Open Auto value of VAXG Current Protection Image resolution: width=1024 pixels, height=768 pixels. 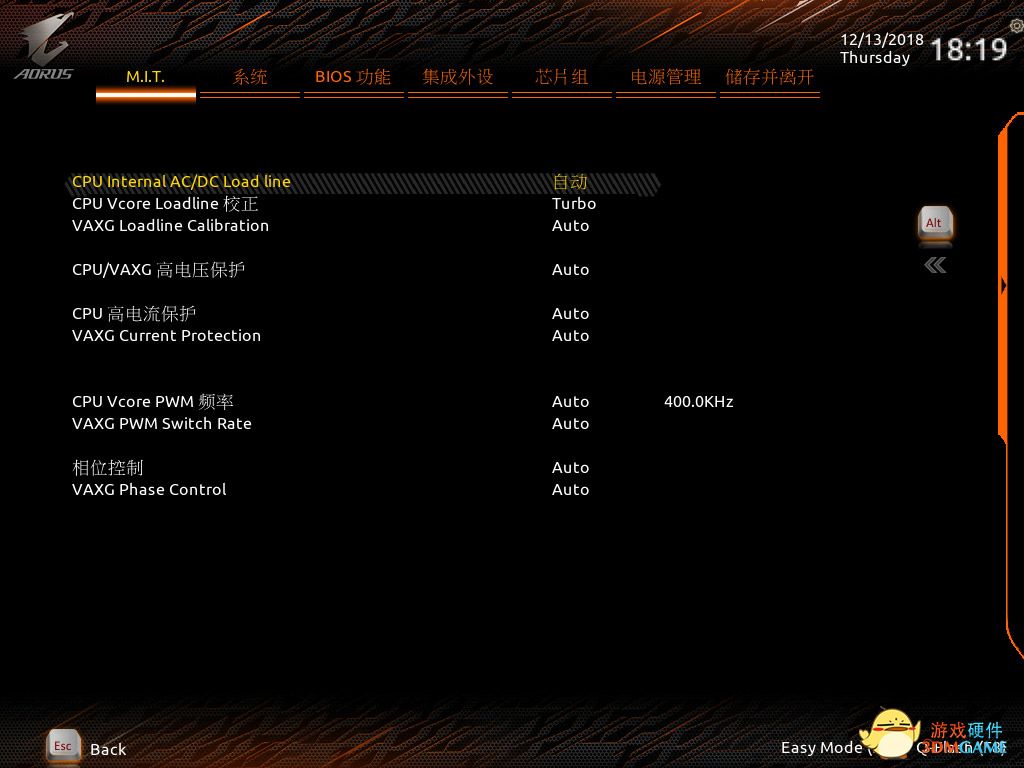click(570, 336)
